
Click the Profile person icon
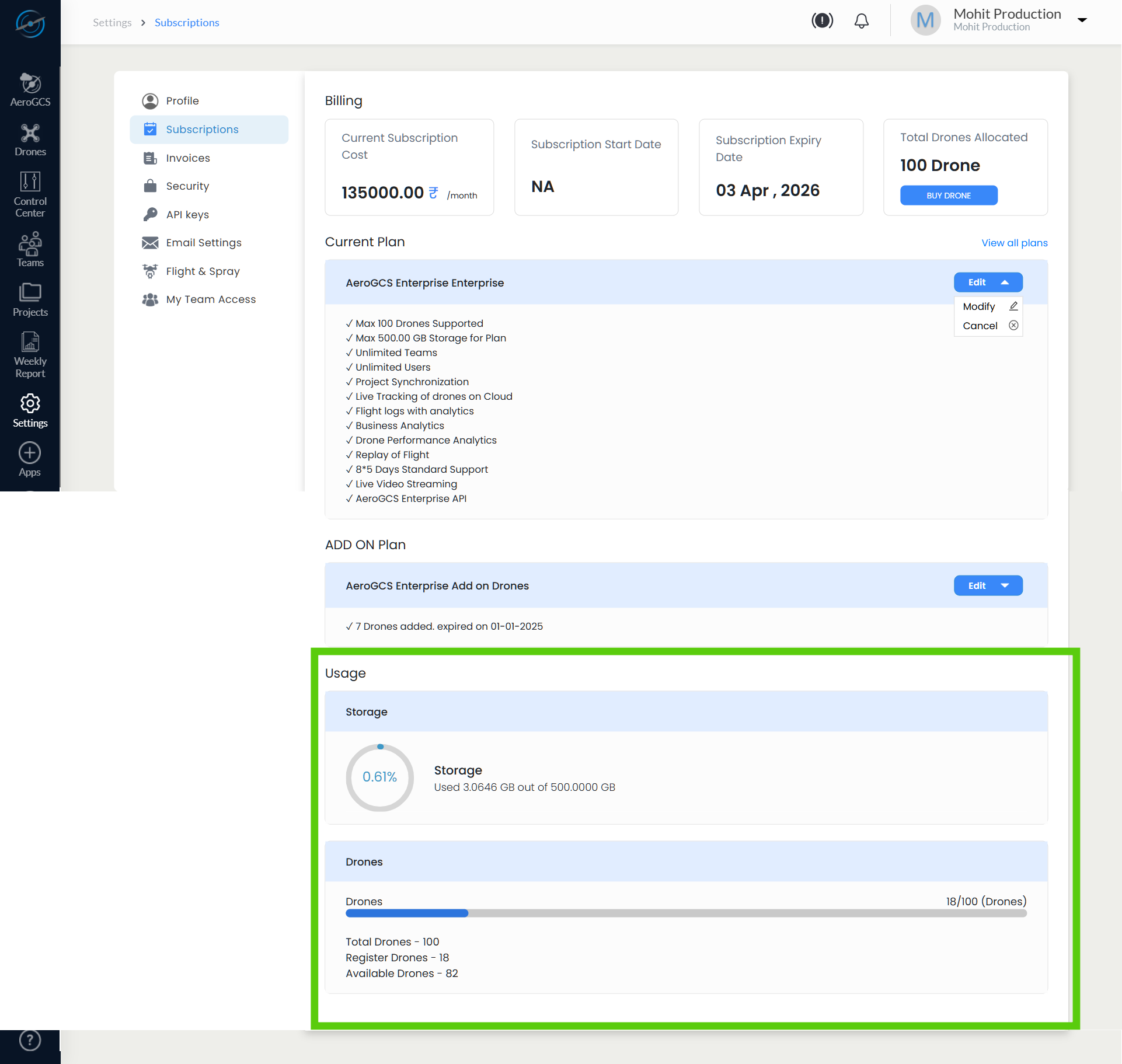coord(150,101)
